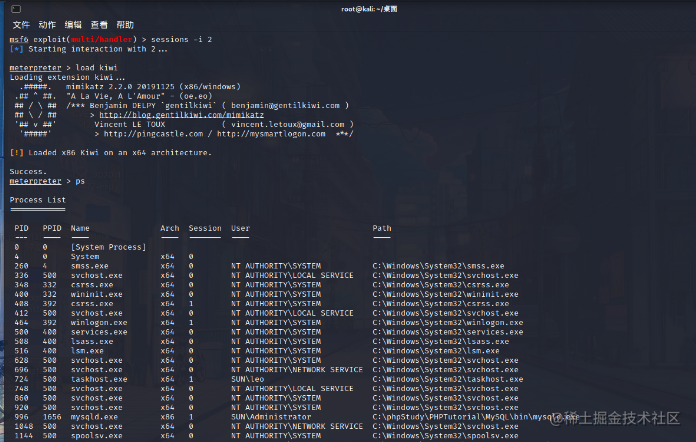The image size is (696, 442).
Task: Click the Arch column header
Action: pyautogui.click(x=170, y=228)
